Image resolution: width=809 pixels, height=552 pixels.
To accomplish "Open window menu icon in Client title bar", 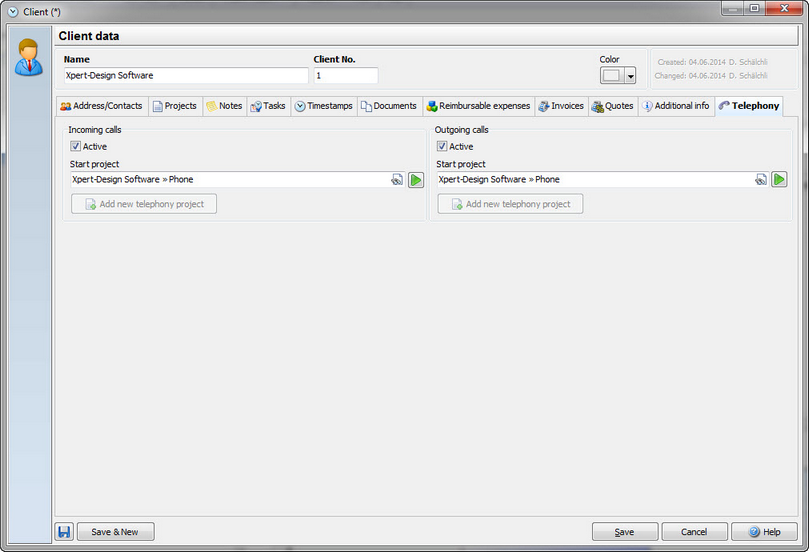I will coord(13,11).
